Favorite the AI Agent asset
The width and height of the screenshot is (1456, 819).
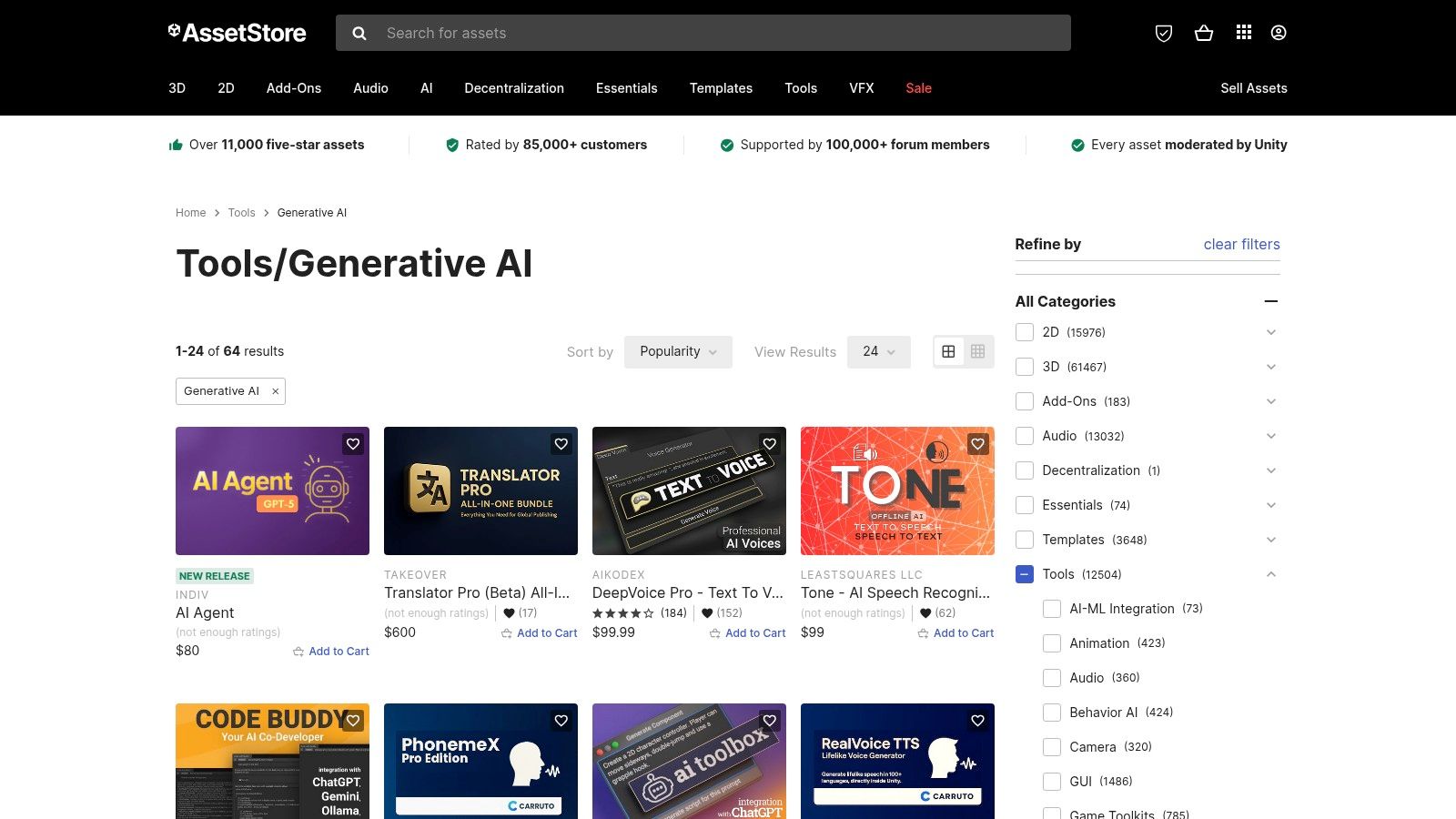pyautogui.click(x=353, y=444)
